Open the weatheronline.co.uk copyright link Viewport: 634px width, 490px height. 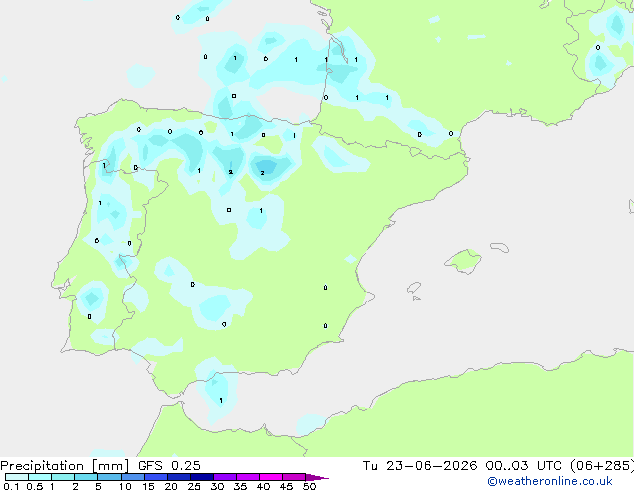550,481
